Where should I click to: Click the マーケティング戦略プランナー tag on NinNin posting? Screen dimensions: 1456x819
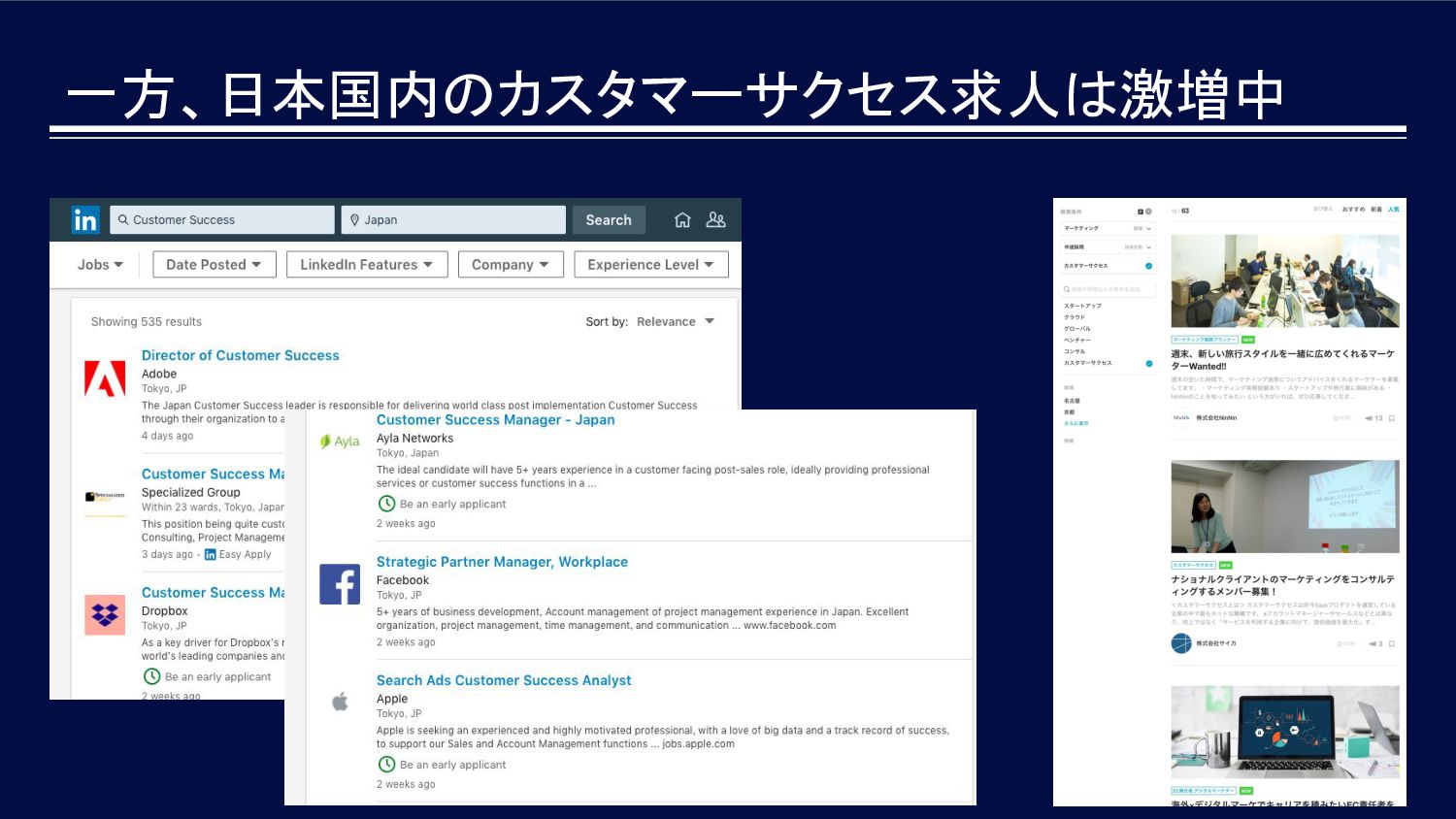pyautogui.click(x=1205, y=340)
